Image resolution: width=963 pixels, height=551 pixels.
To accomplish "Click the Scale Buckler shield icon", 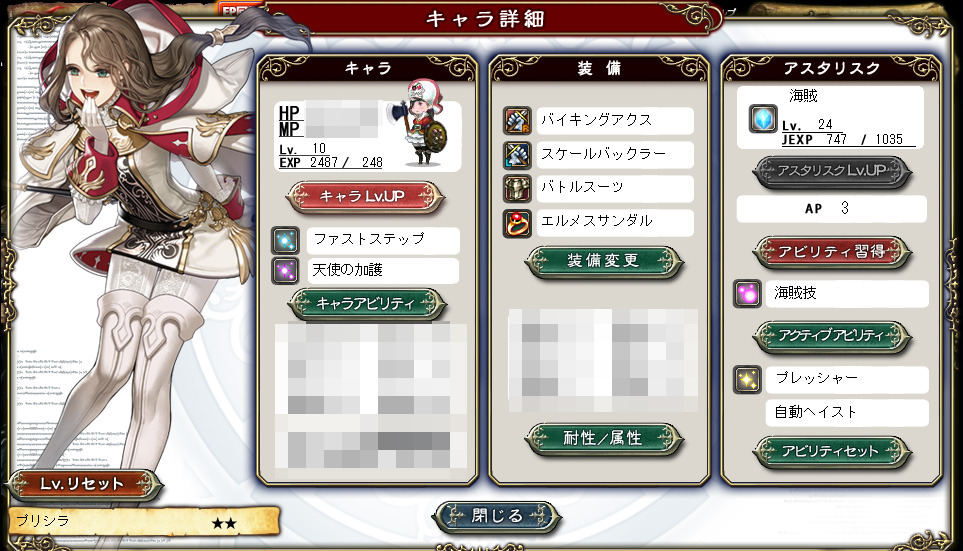I will 517,155.
